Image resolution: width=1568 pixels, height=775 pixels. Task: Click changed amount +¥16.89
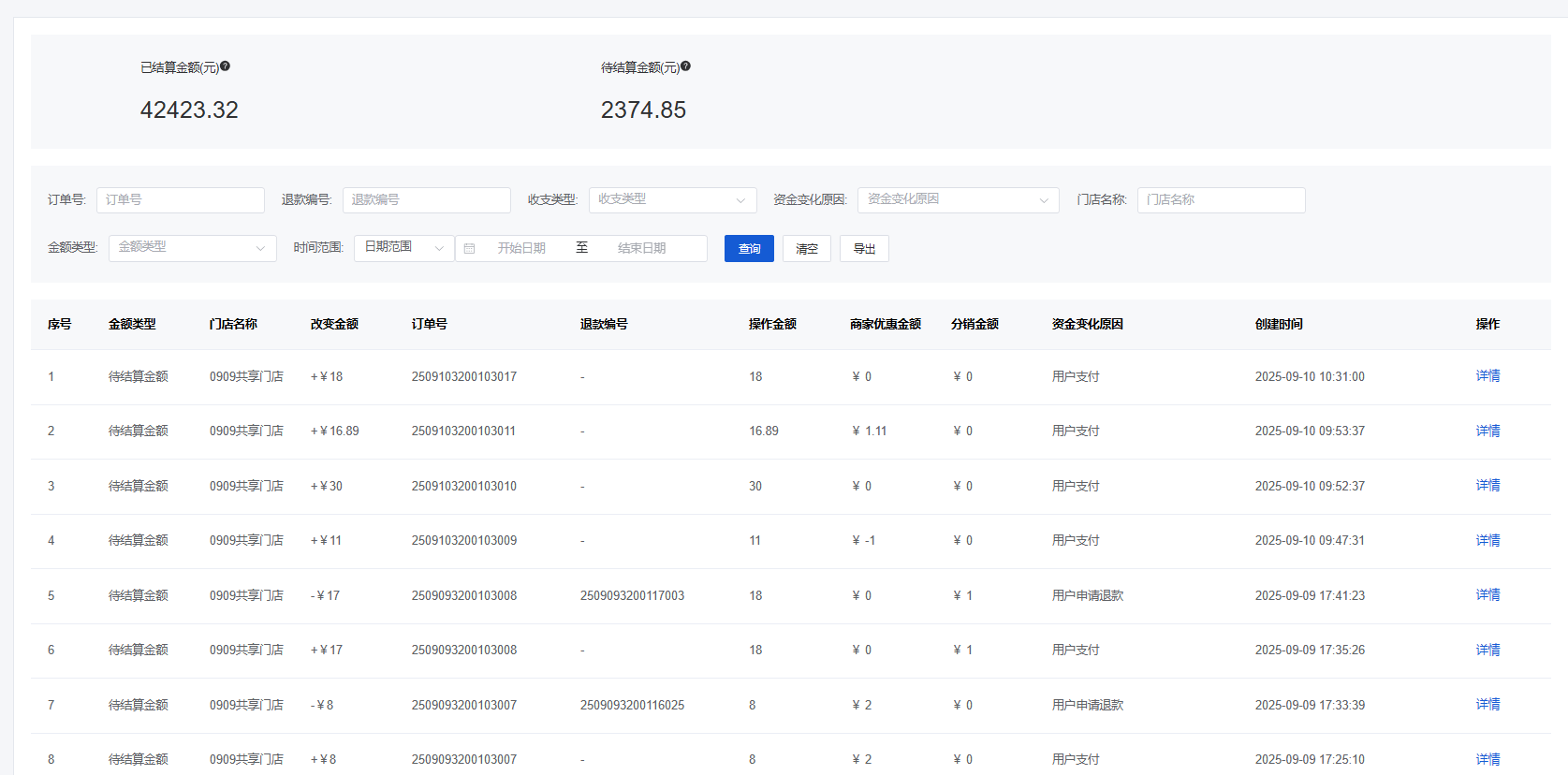335,431
